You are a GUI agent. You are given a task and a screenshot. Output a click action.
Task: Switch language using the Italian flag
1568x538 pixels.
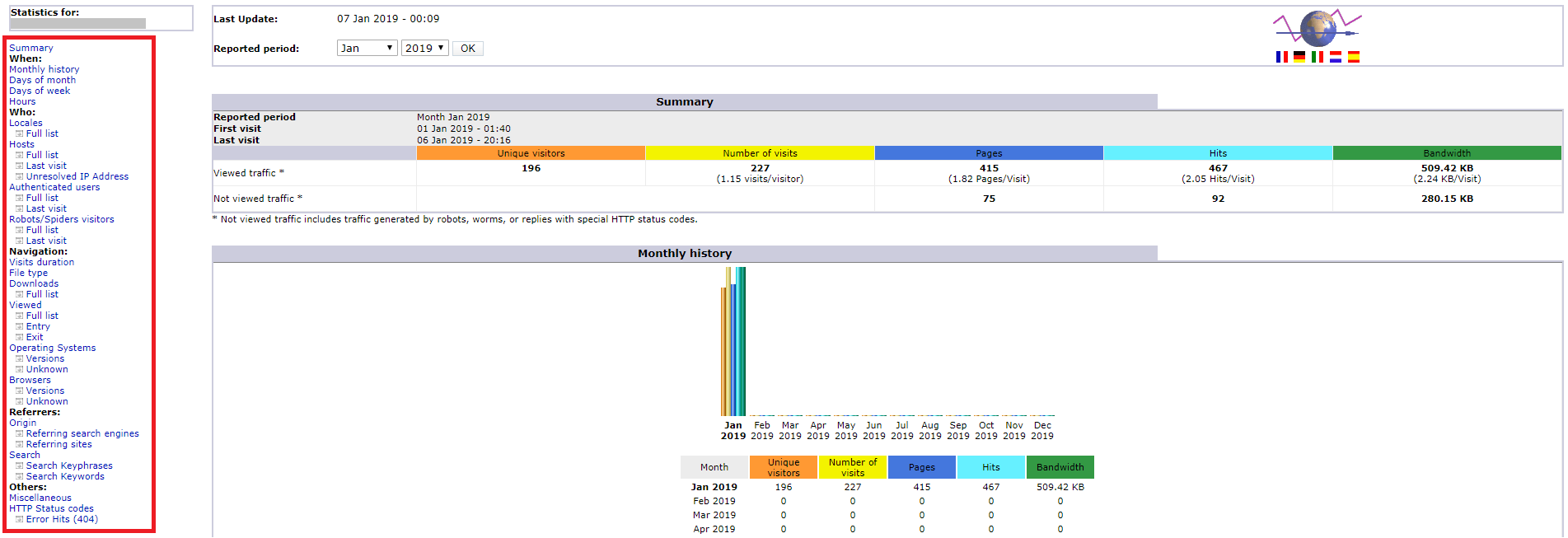[1318, 57]
